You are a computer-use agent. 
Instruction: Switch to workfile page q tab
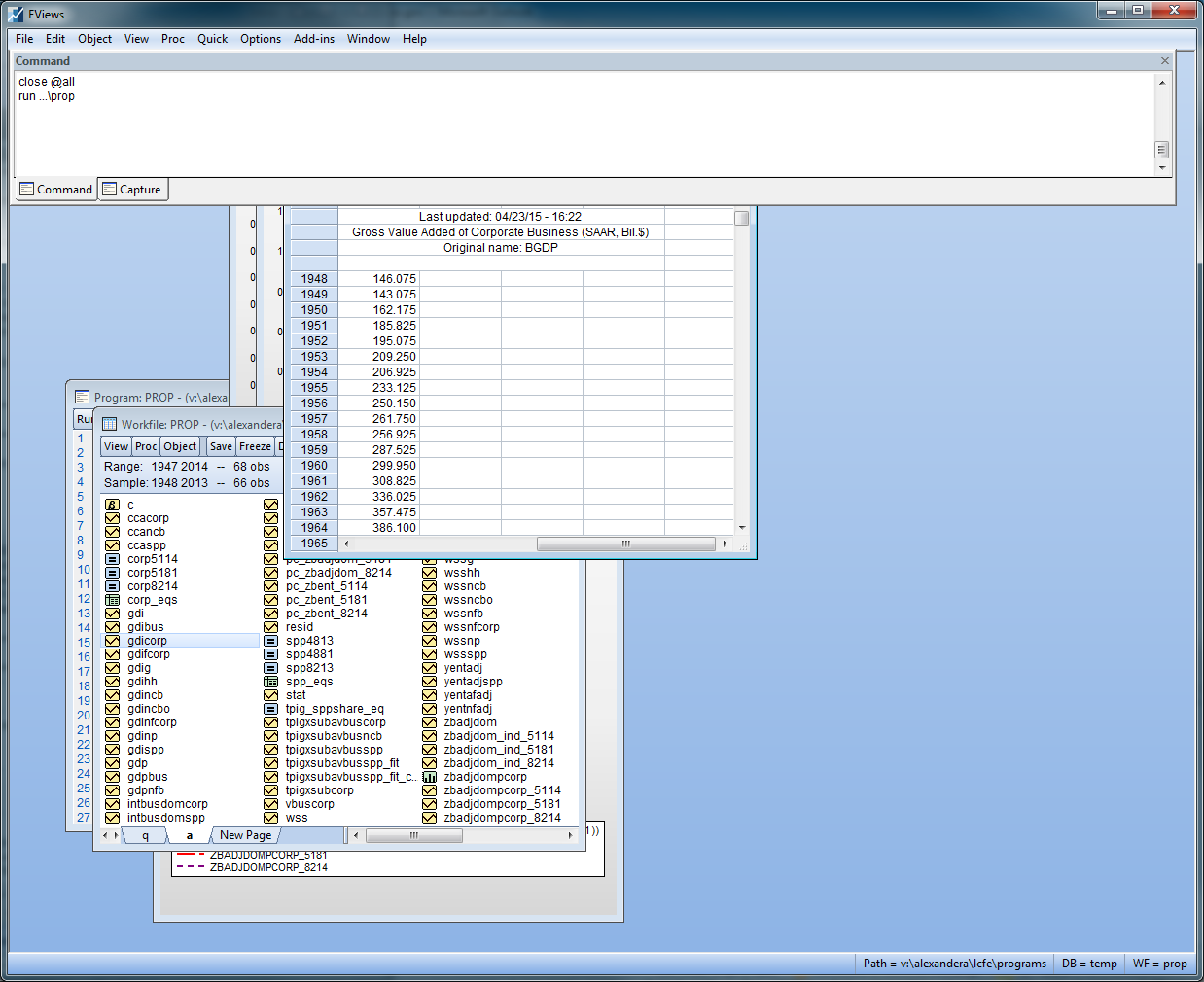click(x=146, y=835)
